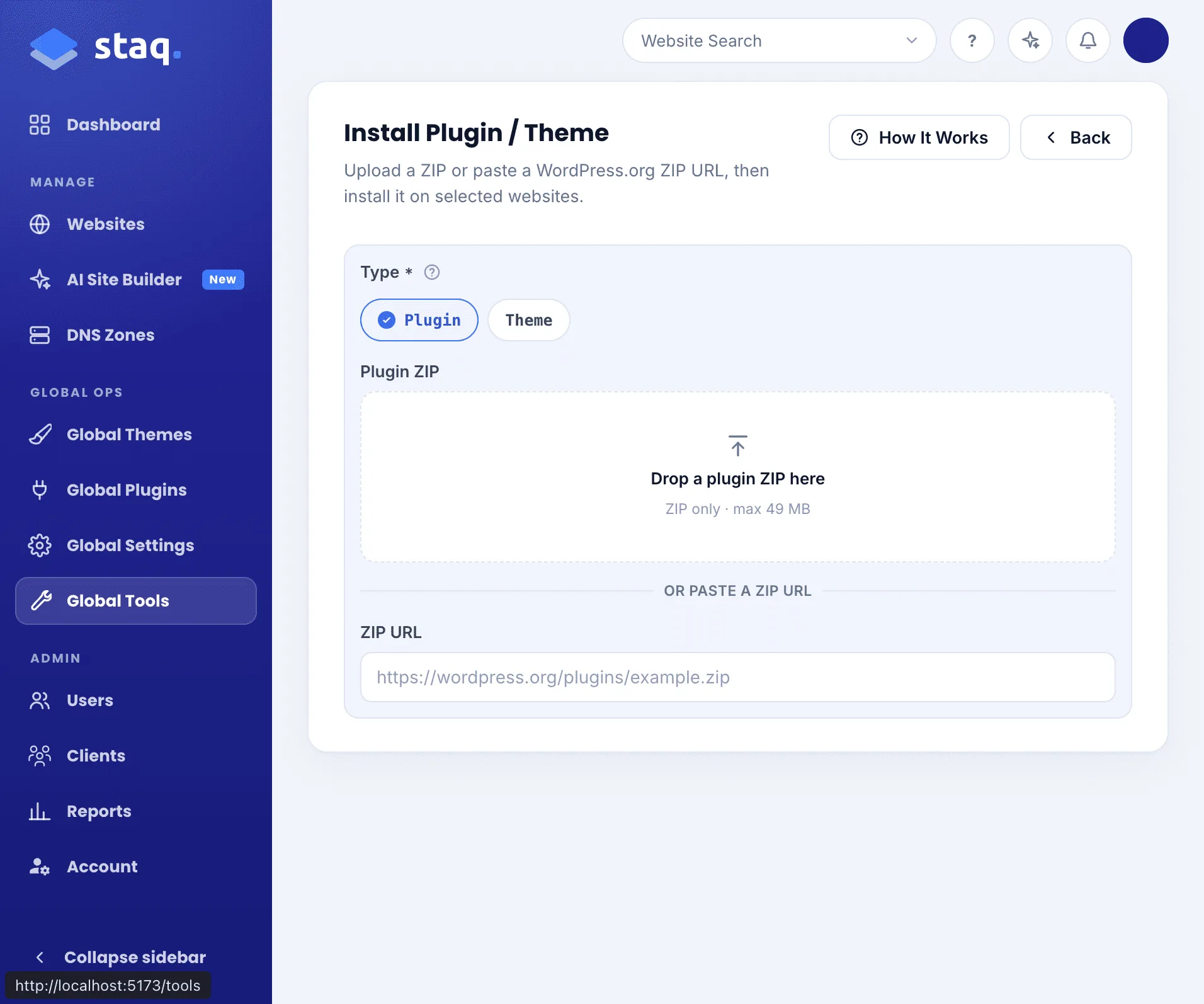
Task: Navigate to DNS Zones
Action: [x=136, y=335]
